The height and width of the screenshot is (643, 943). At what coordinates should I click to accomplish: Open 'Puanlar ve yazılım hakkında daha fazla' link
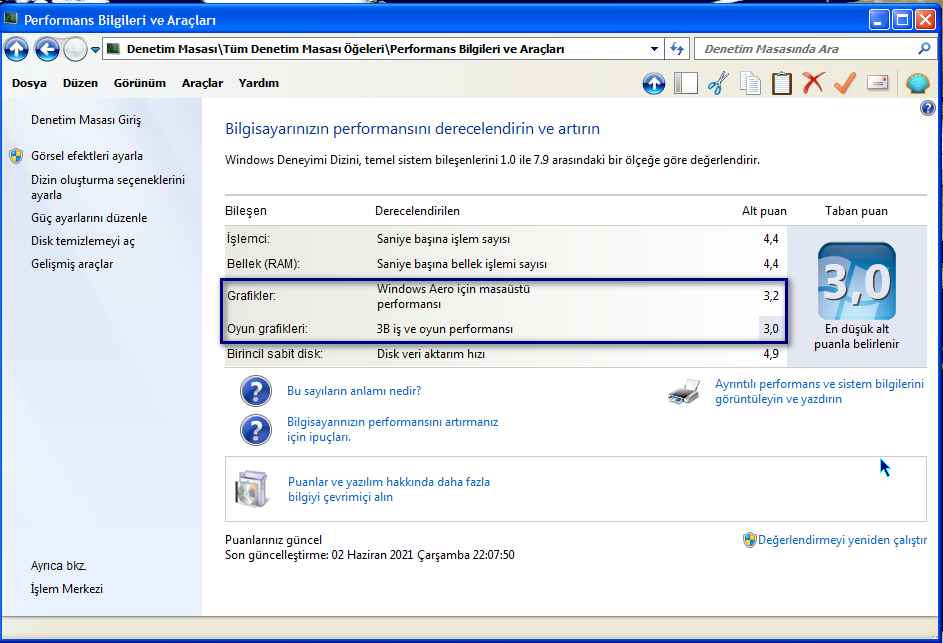[389, 489]
